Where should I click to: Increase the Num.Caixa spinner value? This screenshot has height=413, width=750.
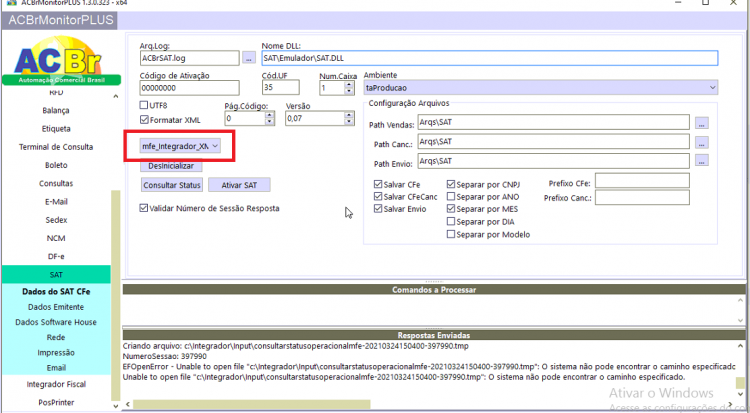tap(349, 85)
